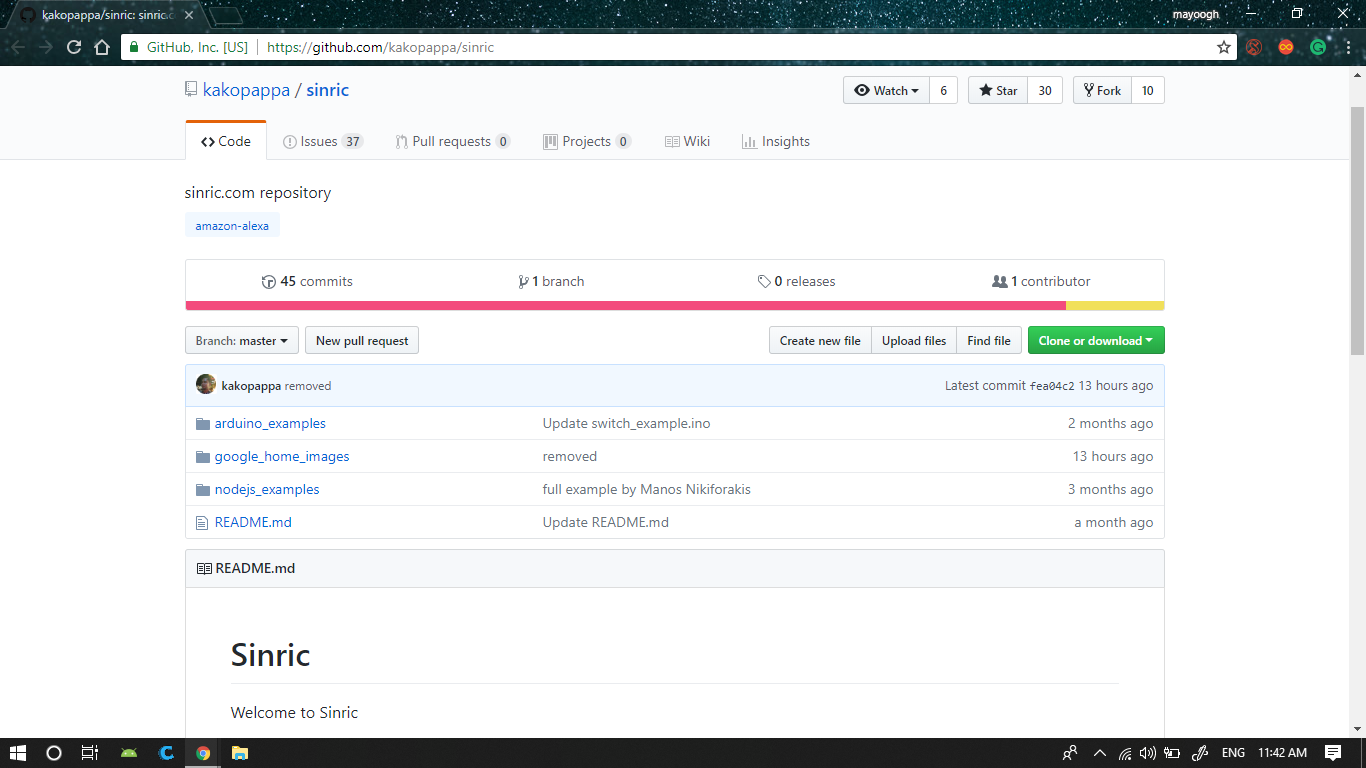
Task: Click New pull request button
Action: [362, 341]
